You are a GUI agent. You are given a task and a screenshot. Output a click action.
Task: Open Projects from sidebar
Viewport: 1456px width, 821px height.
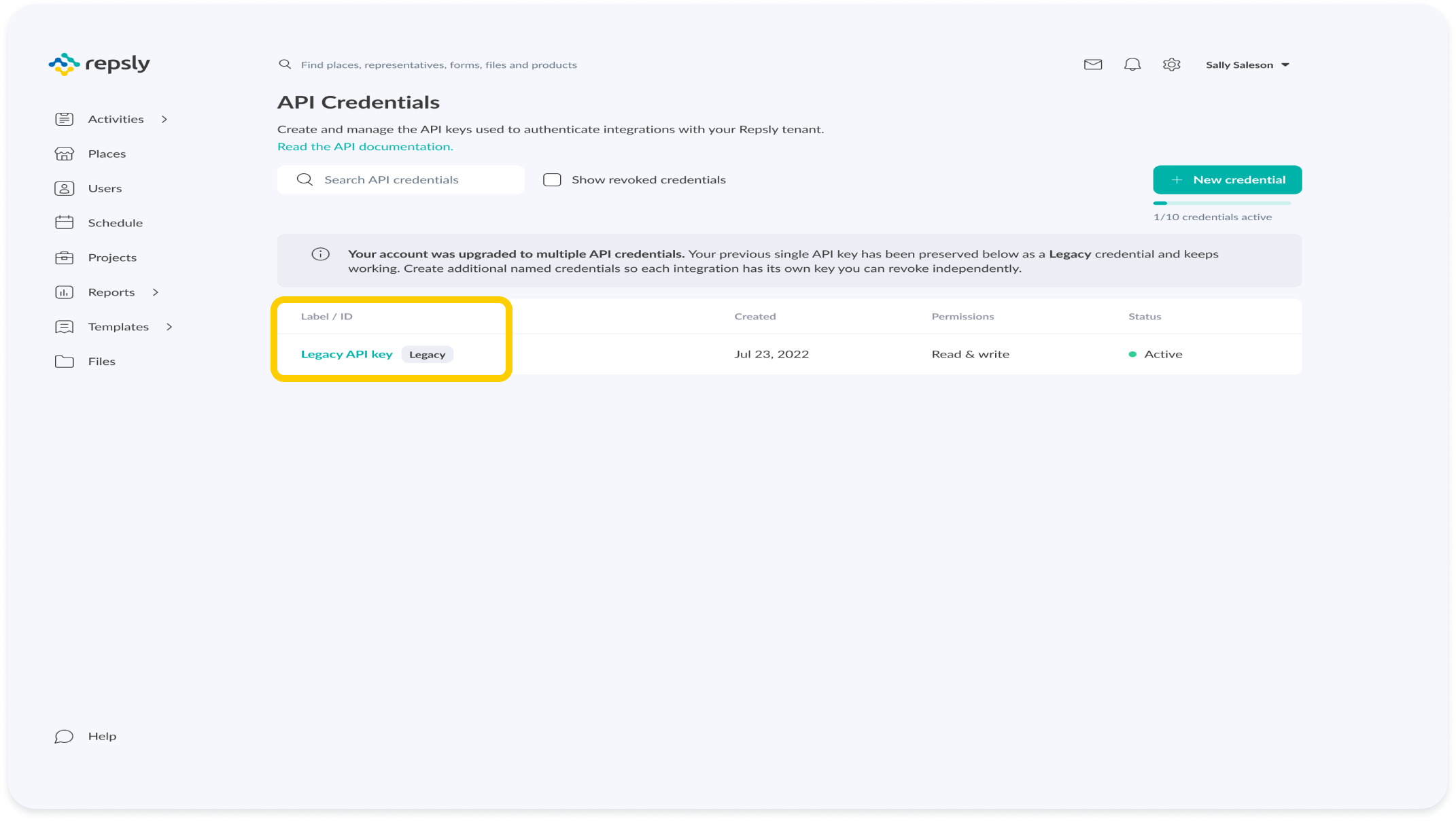click(x=112, y=258)
